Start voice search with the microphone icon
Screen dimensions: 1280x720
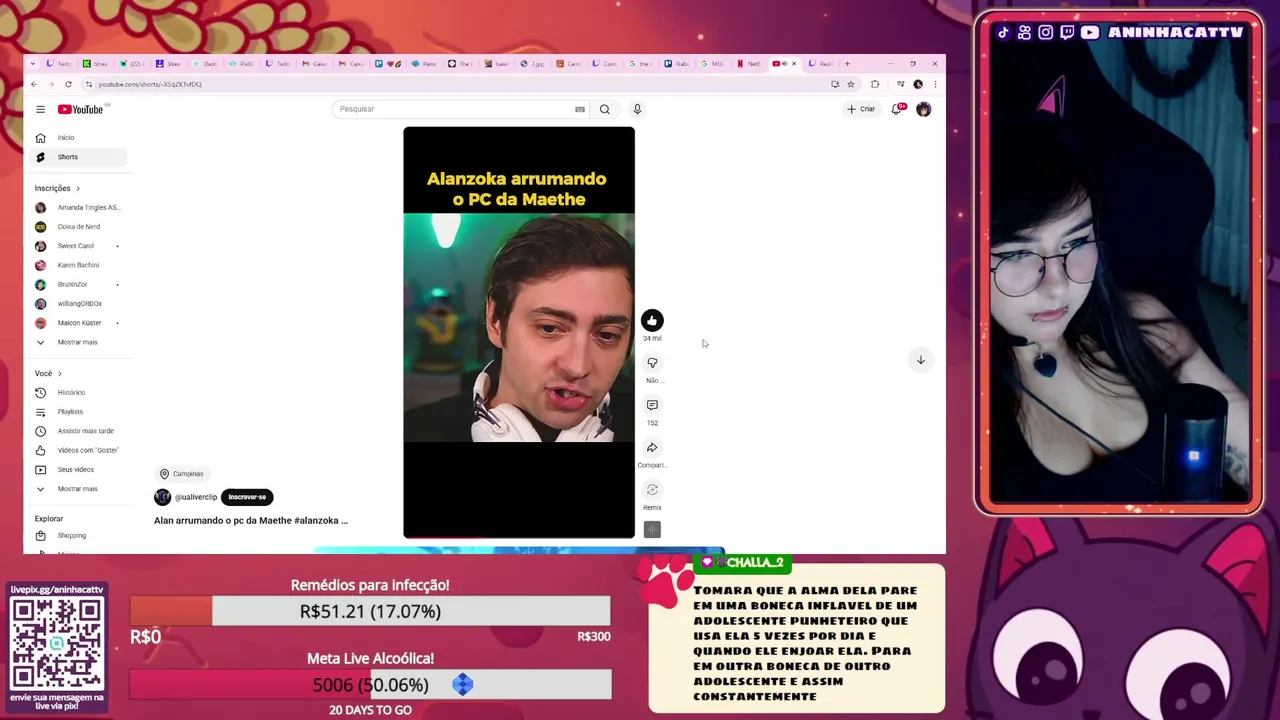pyautogui.click(x=637, y=109)
